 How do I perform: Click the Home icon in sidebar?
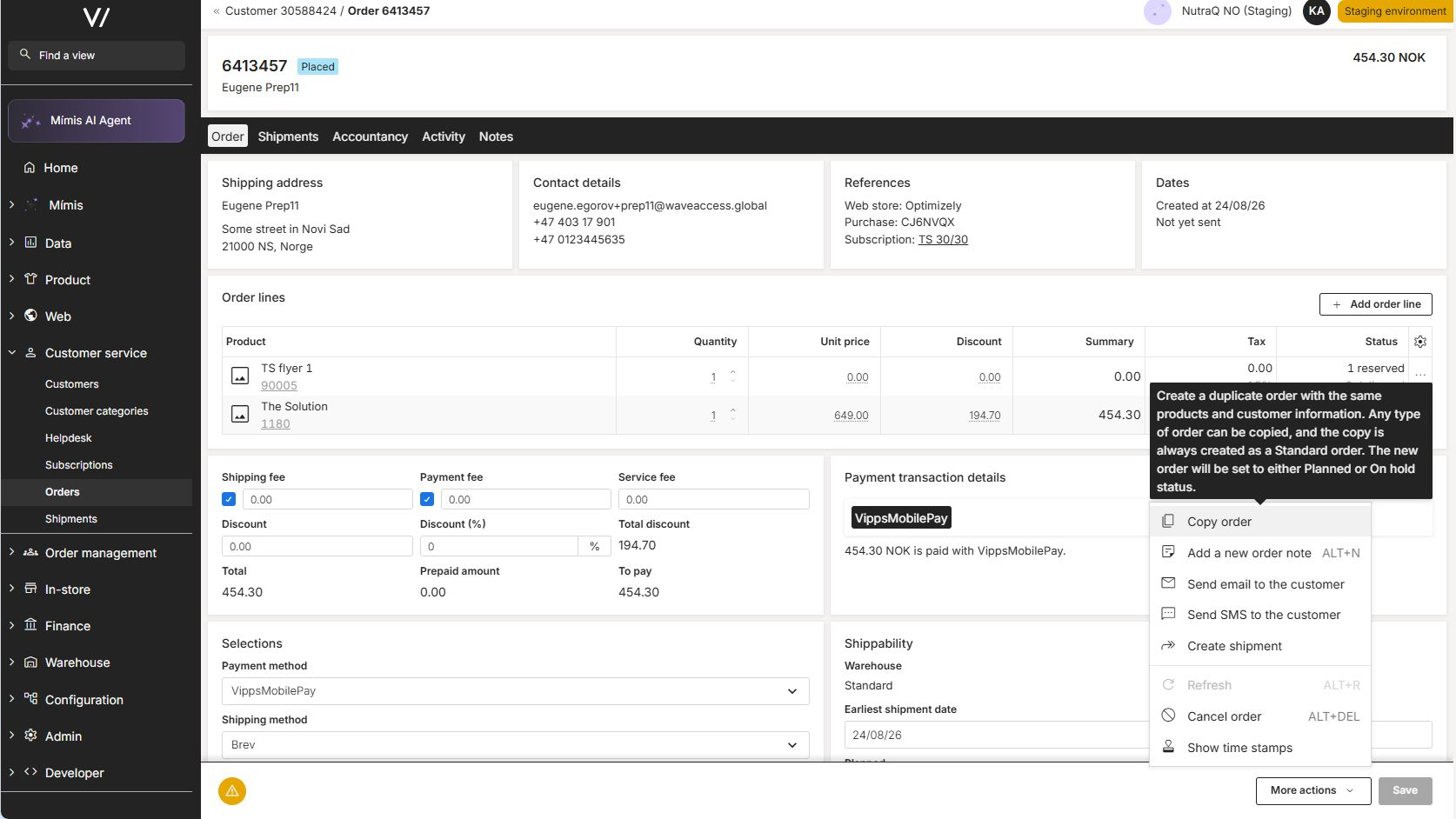click(x=30, y=168)
